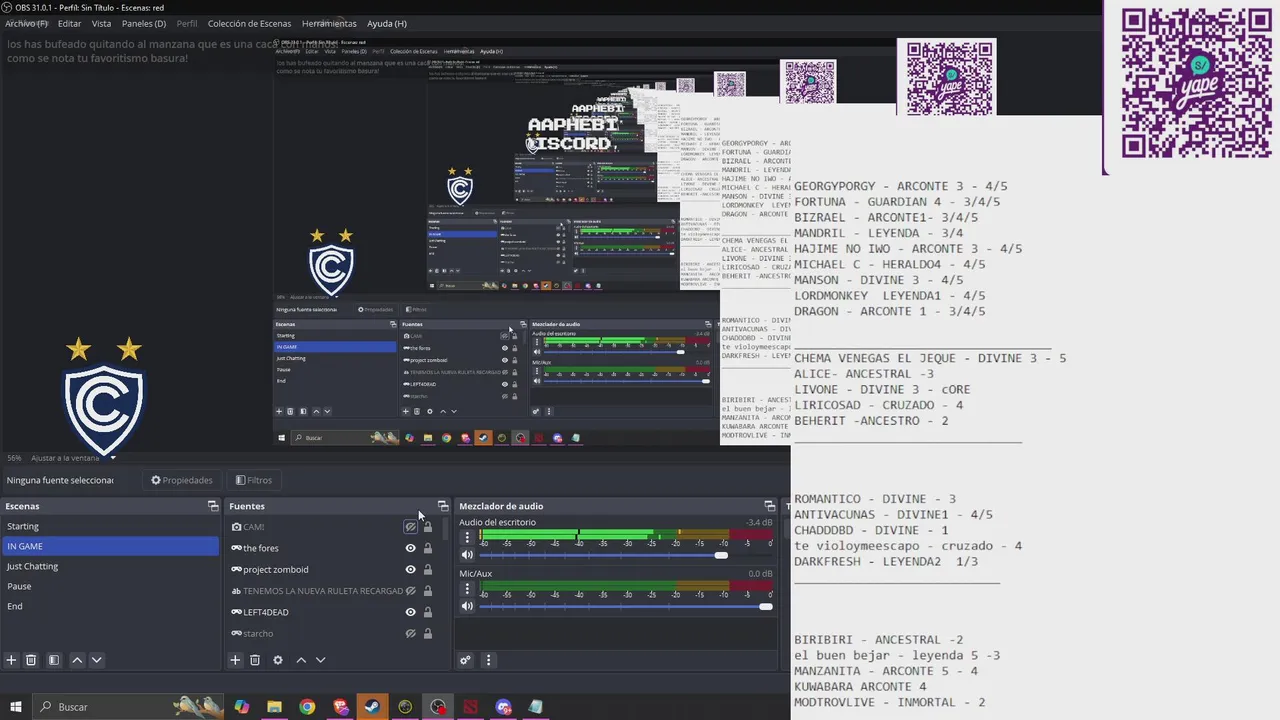Screen dimensions: 1280x720
Task: Open Windows Start menu
Action: [x=16, y=707]
